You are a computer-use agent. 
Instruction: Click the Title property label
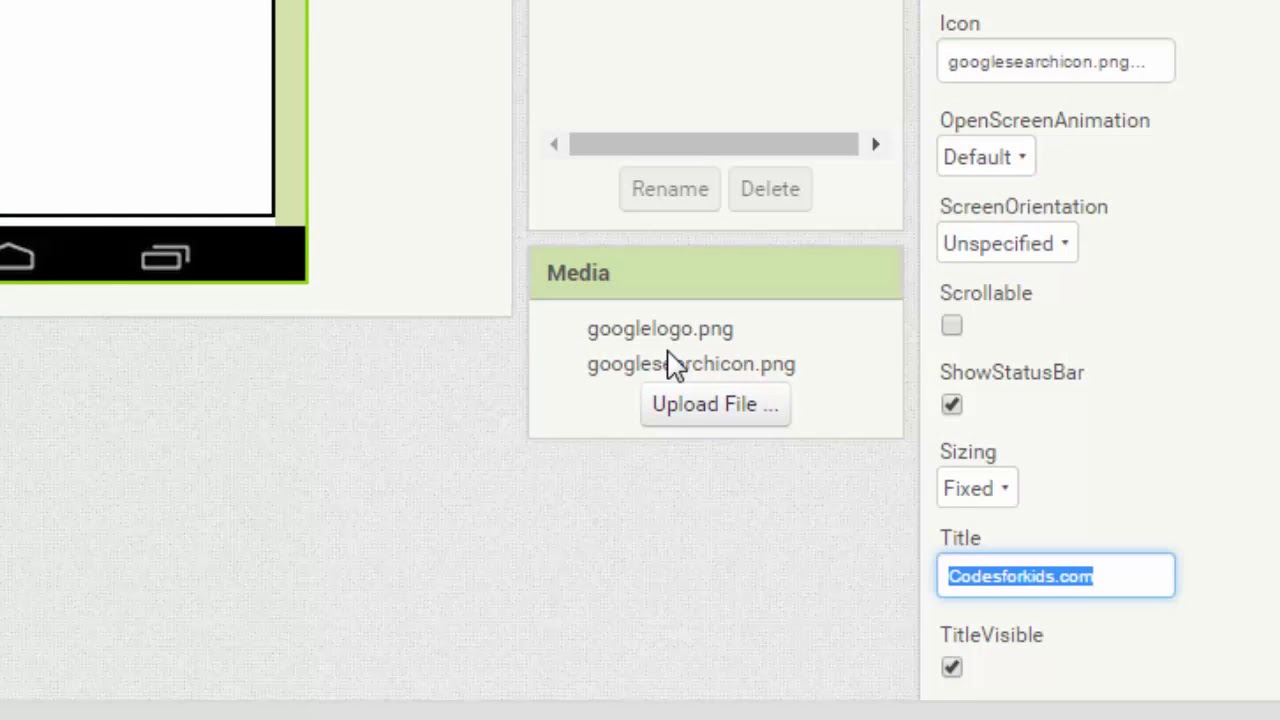click(960, 538)
